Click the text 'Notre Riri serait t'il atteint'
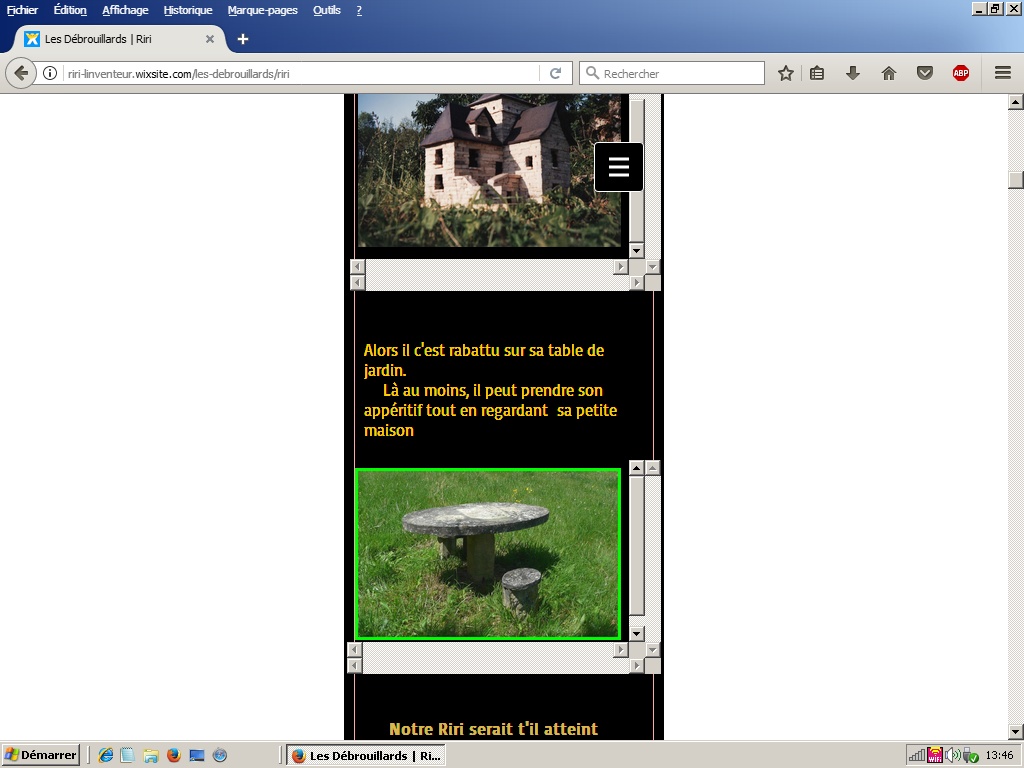 tap(494, 729)
